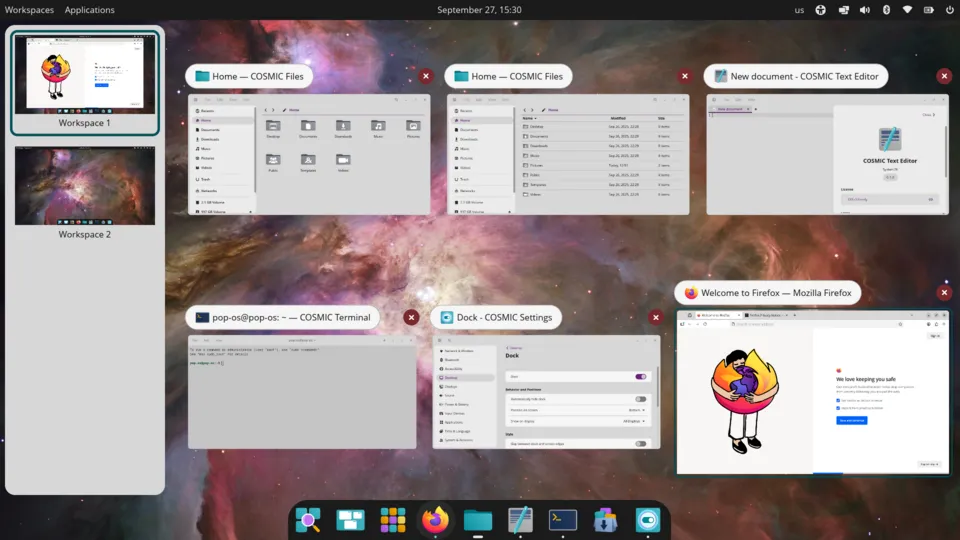Click pop-os@pop-os COSMIC Terminal title label
Screen dimensions: 960x540
pyautogui.click(x=283, y=317)
